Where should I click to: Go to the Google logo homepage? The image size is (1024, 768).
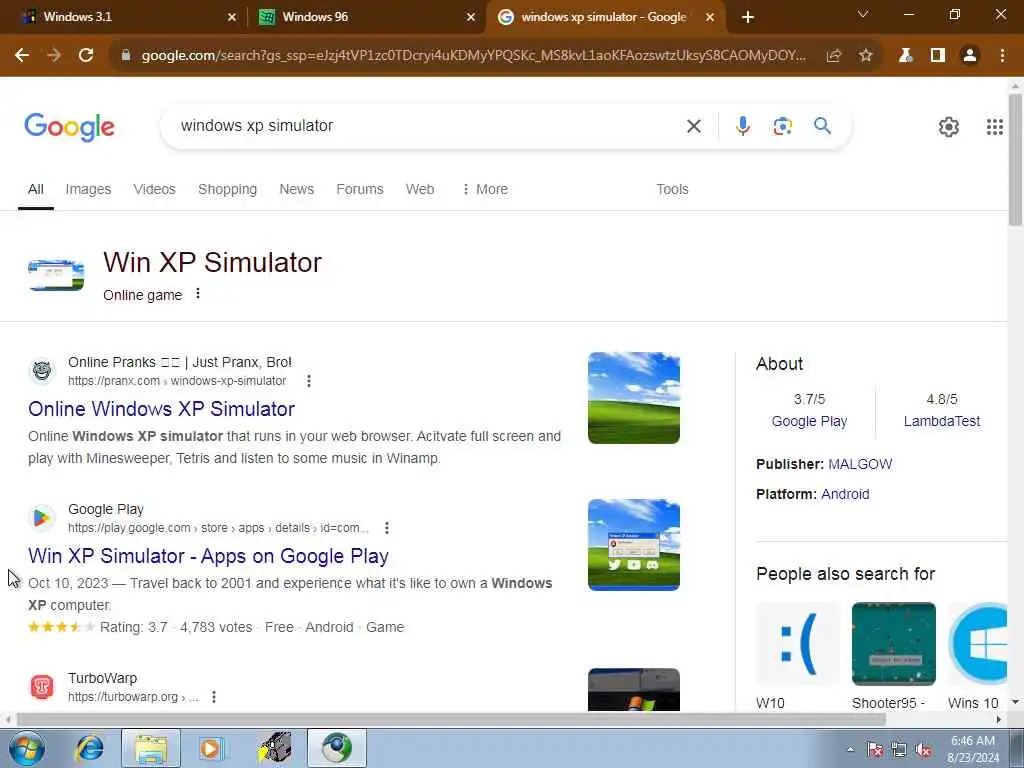pos(69,127)
